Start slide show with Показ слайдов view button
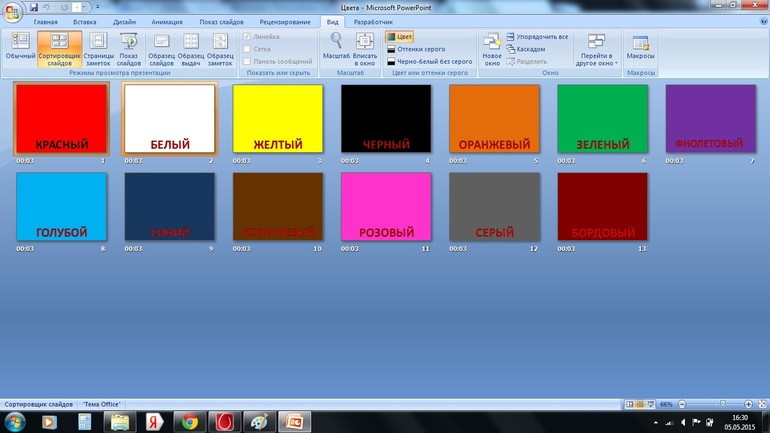Image resolution: width=770 pixels, height=433 pixels. coord(129,49)
